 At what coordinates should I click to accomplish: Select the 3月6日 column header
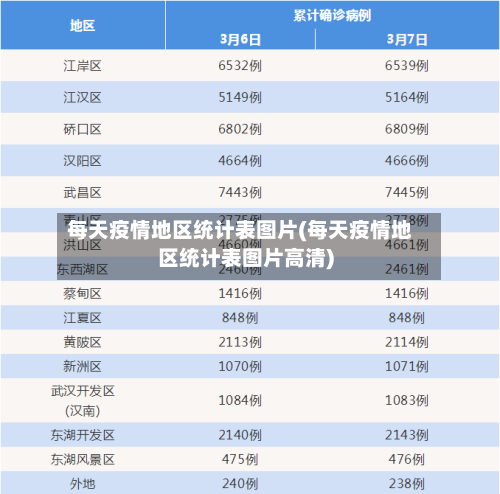[x=240, y=39]
